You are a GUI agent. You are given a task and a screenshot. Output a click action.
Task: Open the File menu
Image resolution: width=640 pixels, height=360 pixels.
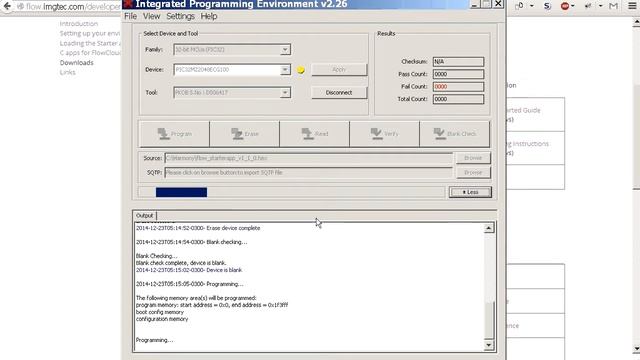click(x=131, y=16)
